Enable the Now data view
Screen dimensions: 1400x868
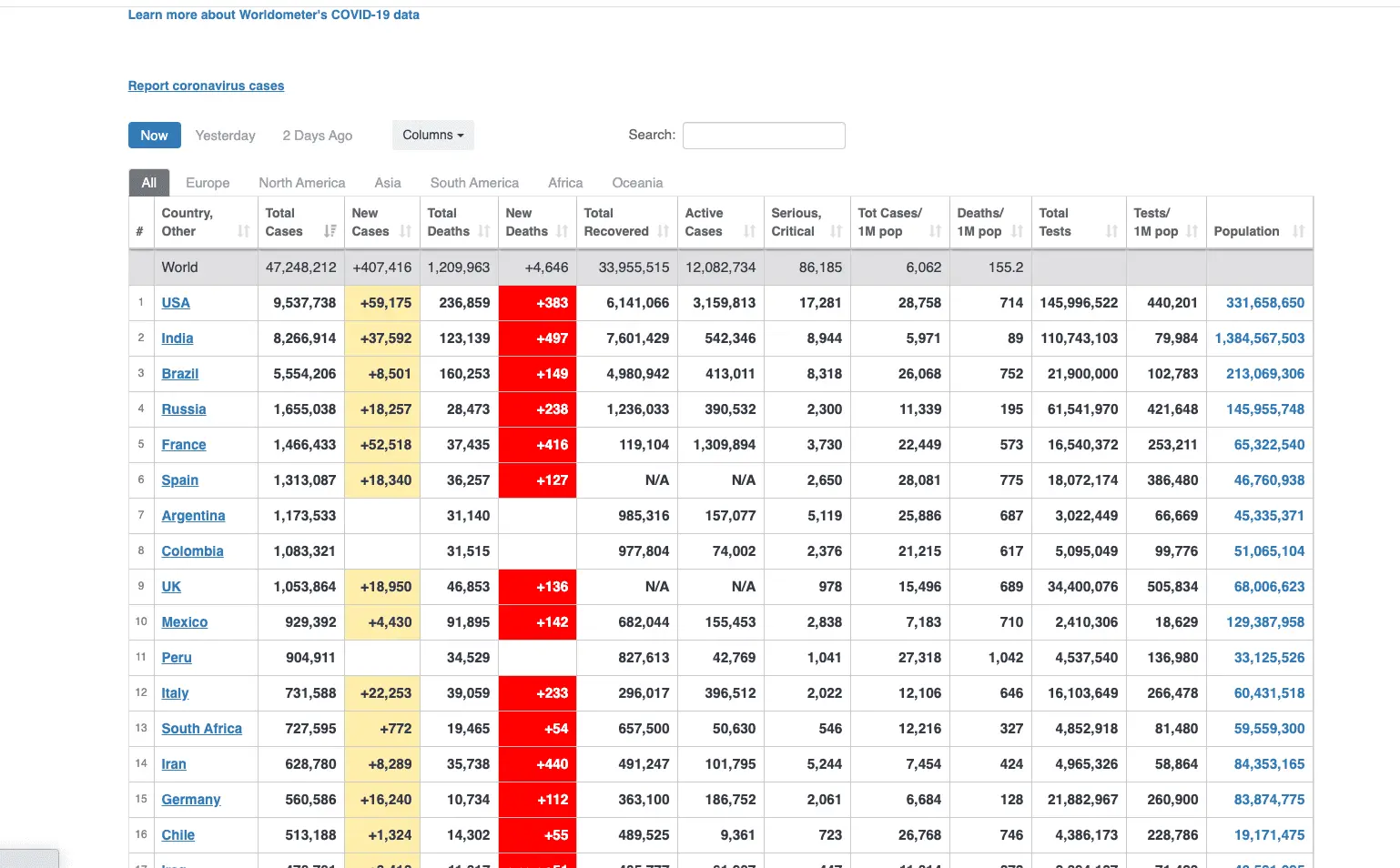154,135
